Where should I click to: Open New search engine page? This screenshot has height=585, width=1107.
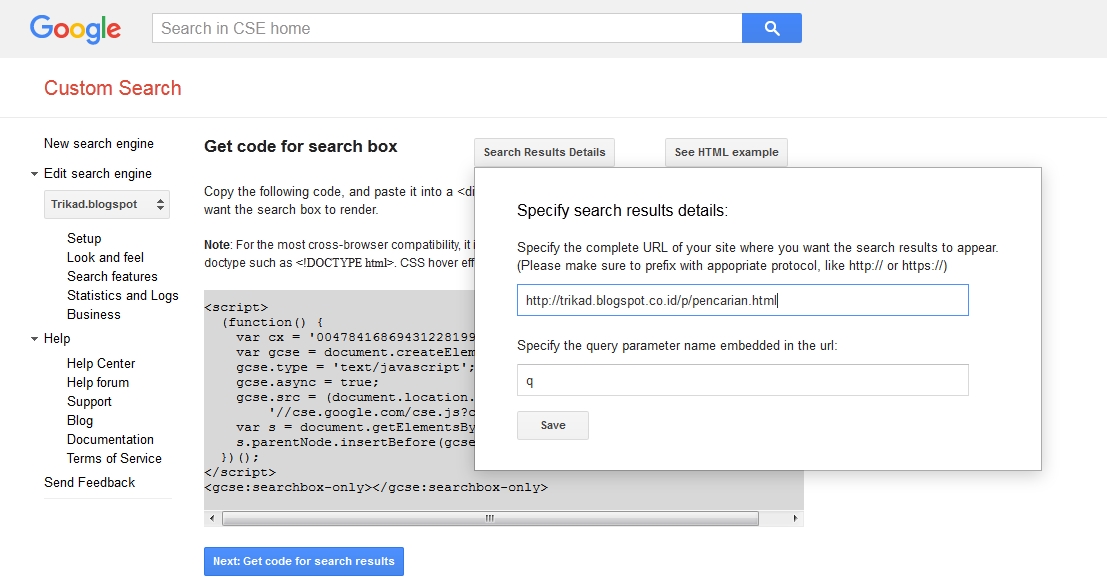coord(99,144)
